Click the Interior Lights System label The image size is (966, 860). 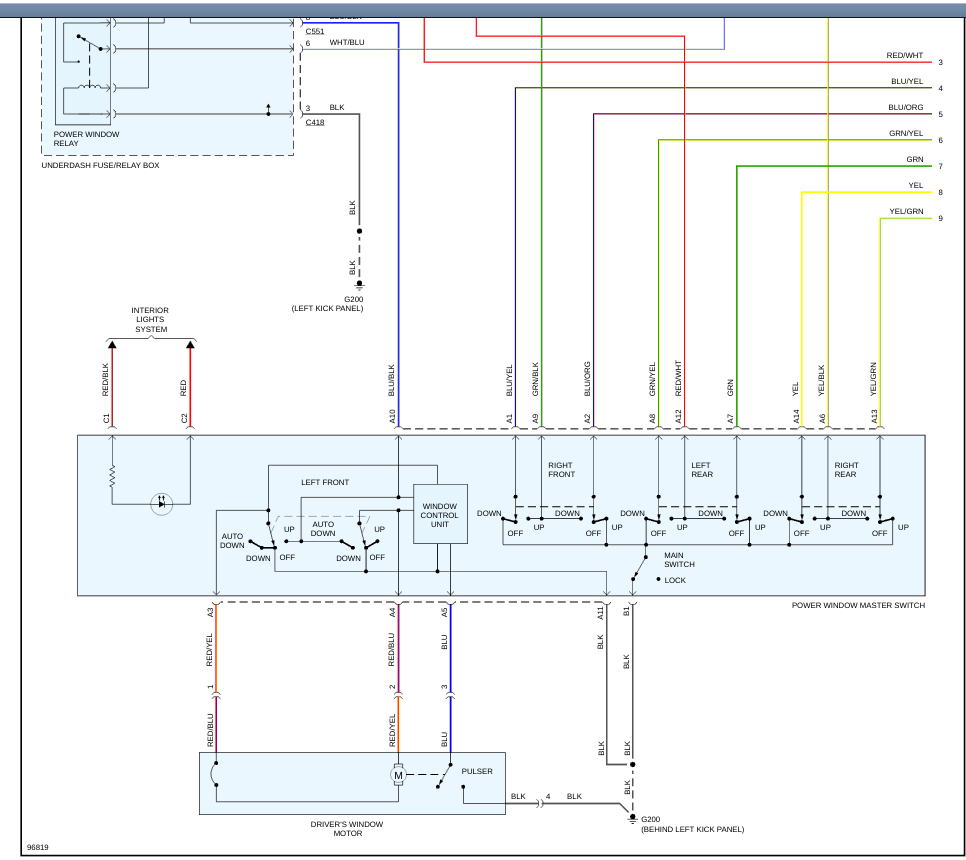coord(150,320)
